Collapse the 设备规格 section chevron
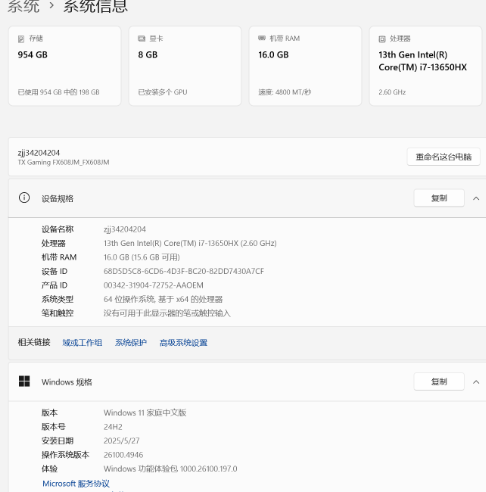Image resolution: width=486 pixels, height=492 pixels. click(476, 199)
